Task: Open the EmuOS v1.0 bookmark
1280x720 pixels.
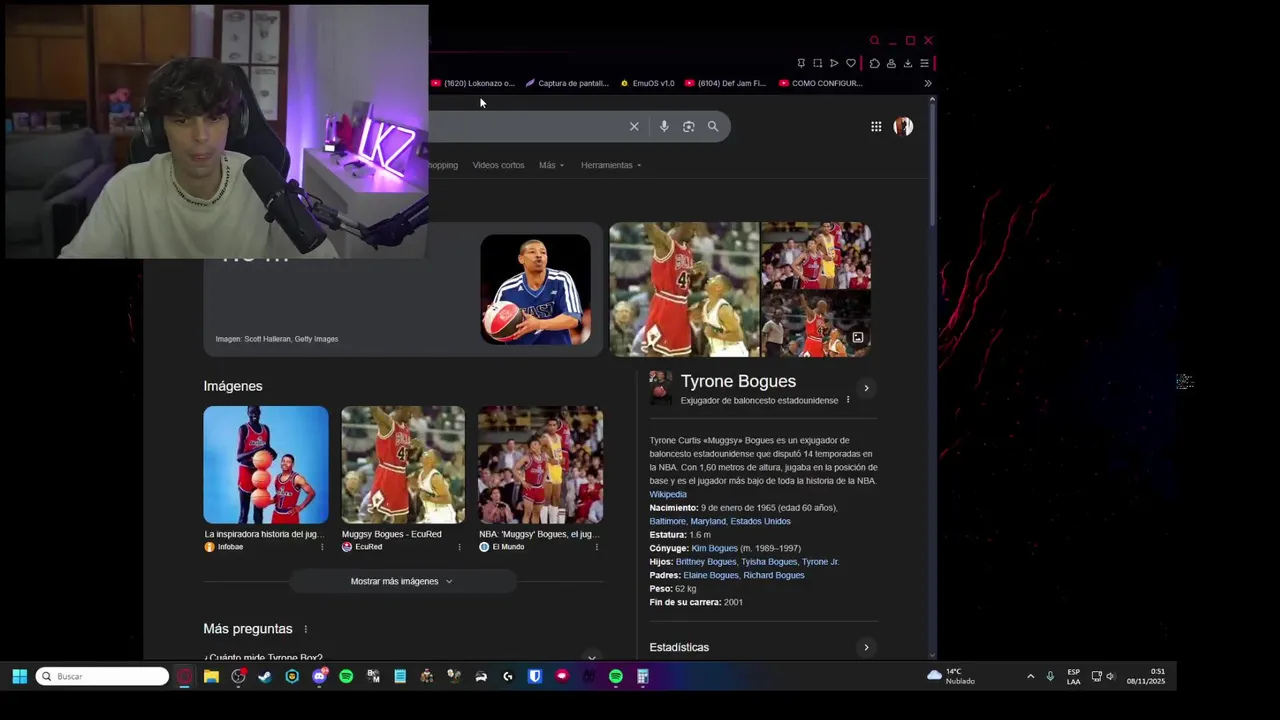Action: click(x=647, y=83)
